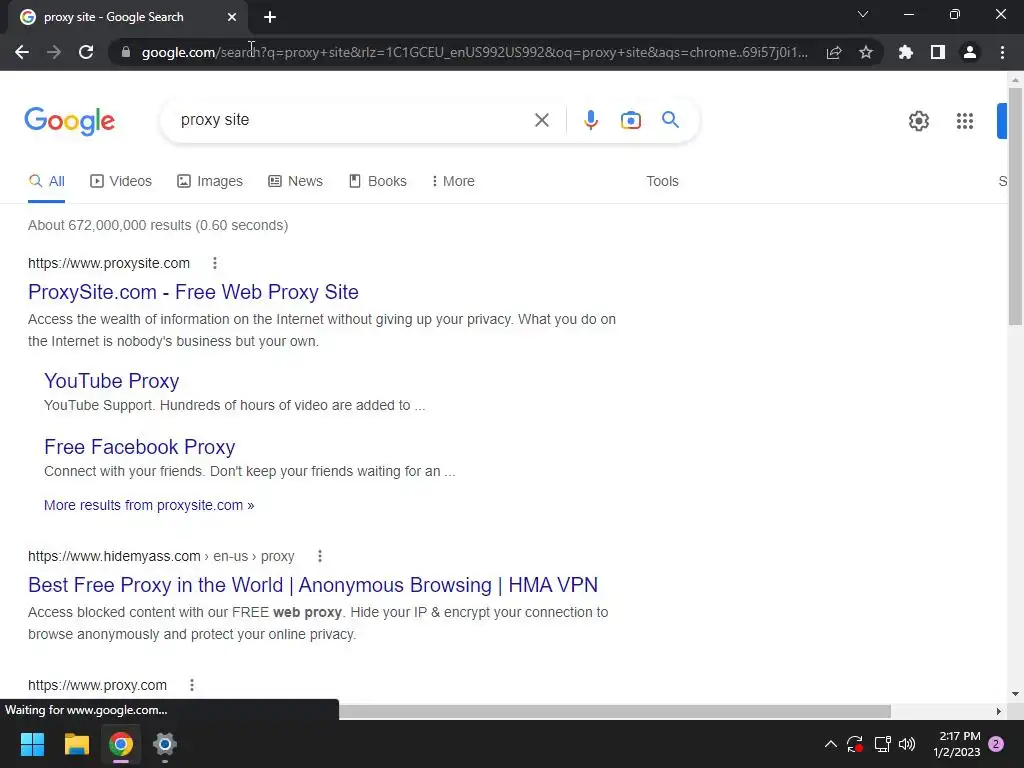Open the Google apps grid icon
Viewport: 1024px width, 768px height.
click(965, 121)
